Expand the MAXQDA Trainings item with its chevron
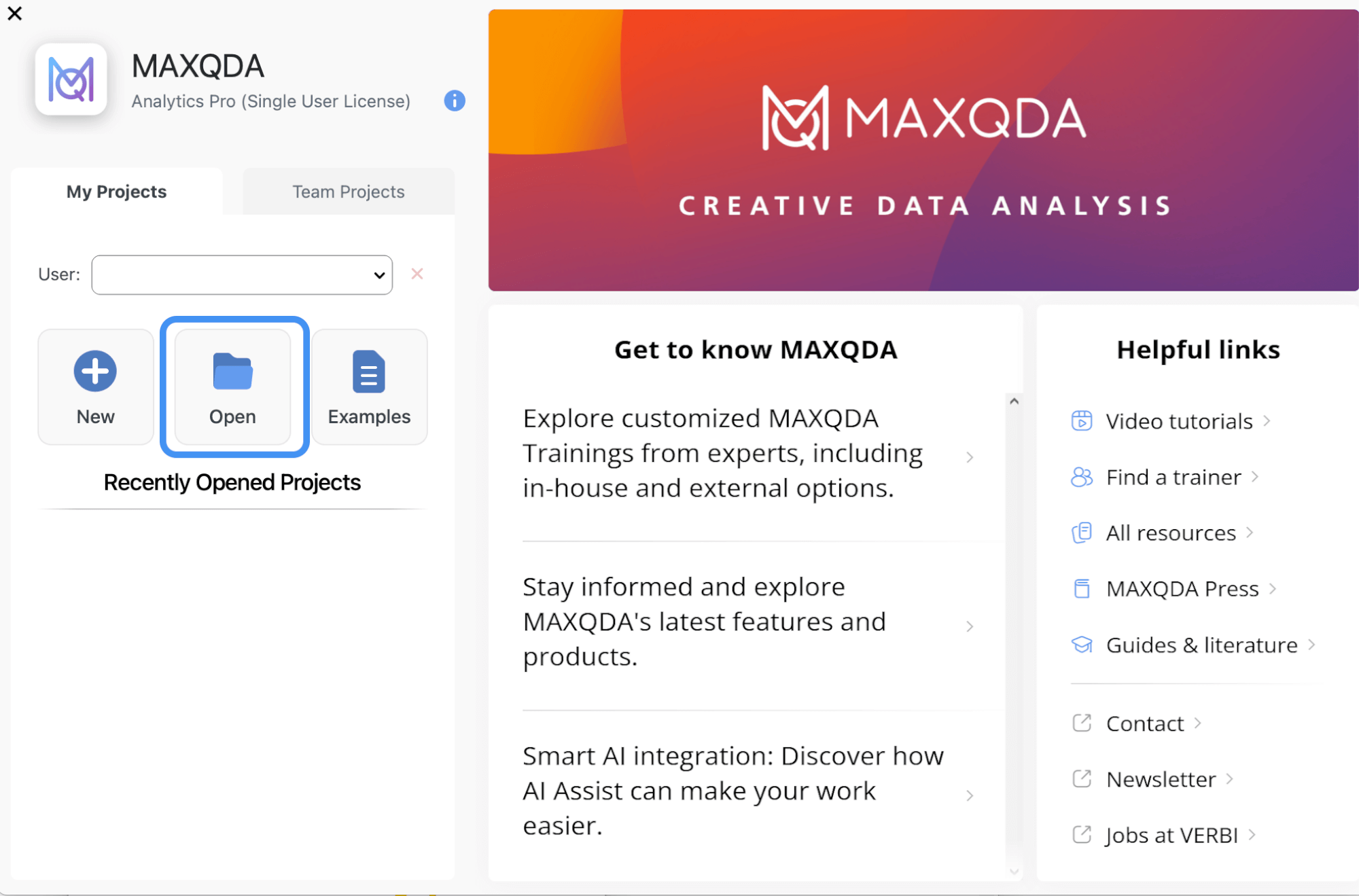The image size is (1359, 896). pos(969,456)
